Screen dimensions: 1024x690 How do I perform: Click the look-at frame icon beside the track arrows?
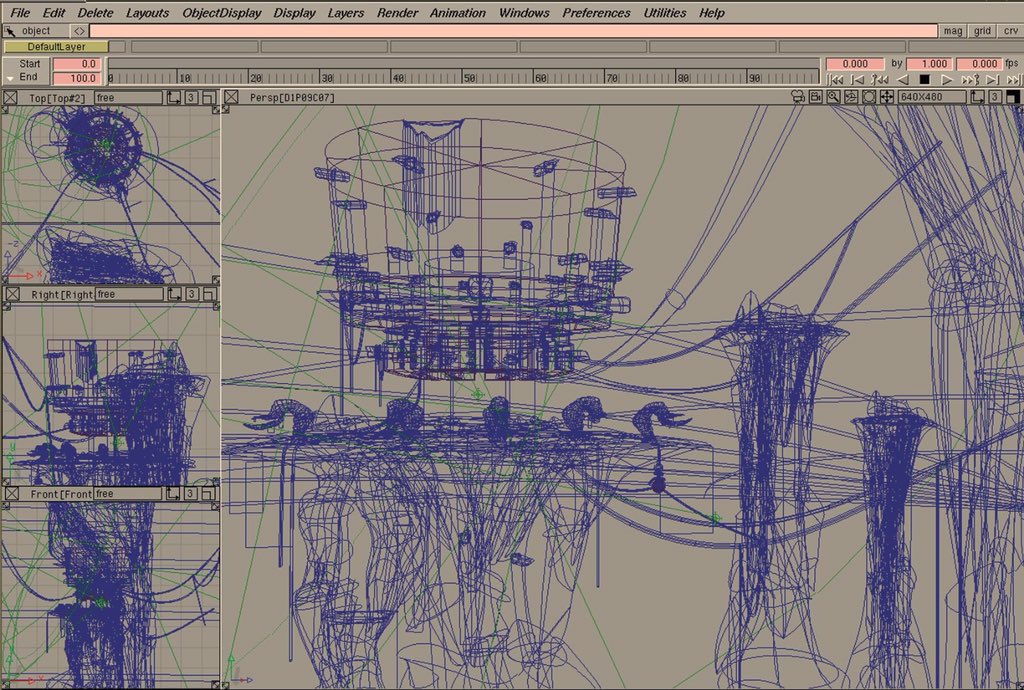click(x=869, y=97)
